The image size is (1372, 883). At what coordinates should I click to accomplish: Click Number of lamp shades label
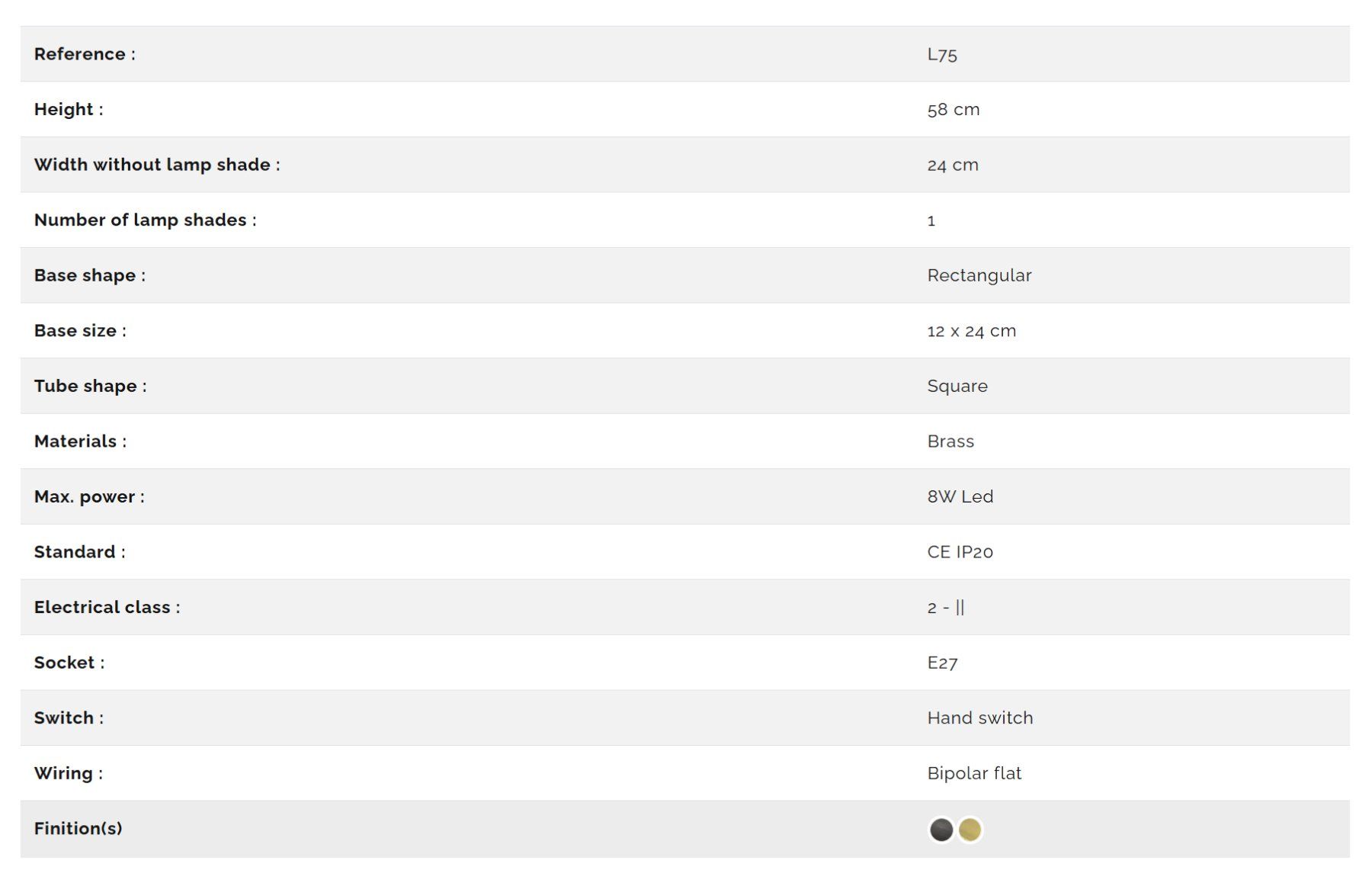146,220
